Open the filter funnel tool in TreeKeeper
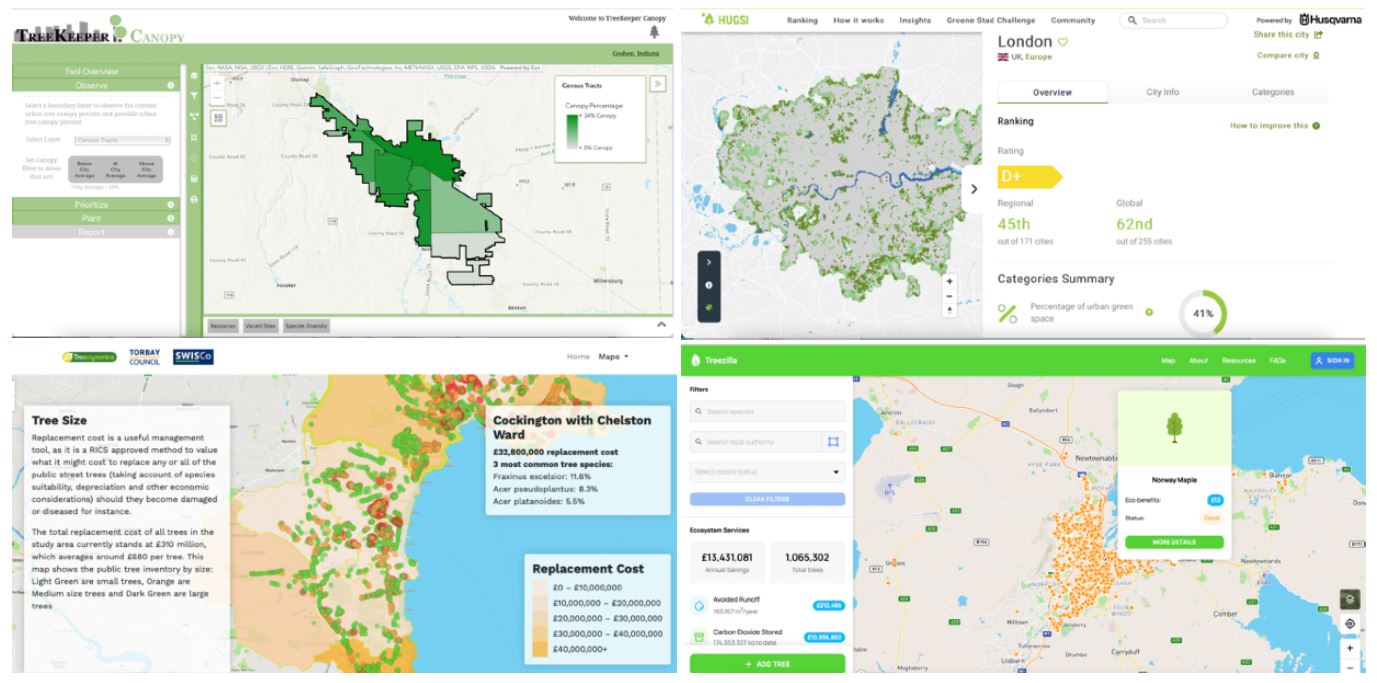Viewport: 1377px width, 683px height. (193, 95)
